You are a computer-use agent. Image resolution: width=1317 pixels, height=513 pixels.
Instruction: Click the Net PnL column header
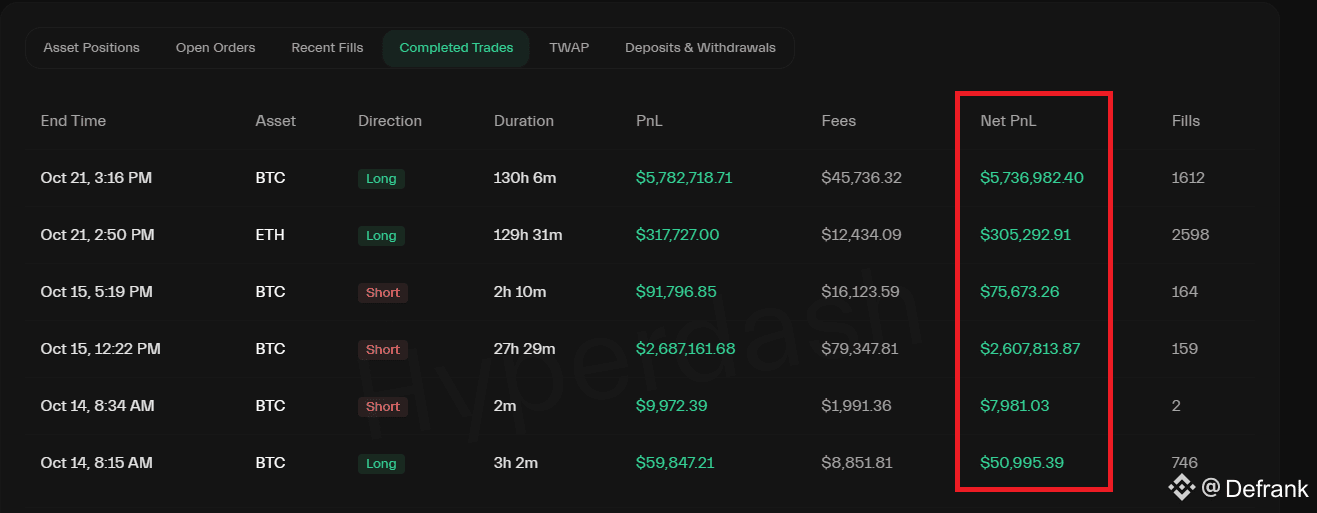coord(1008,121)
